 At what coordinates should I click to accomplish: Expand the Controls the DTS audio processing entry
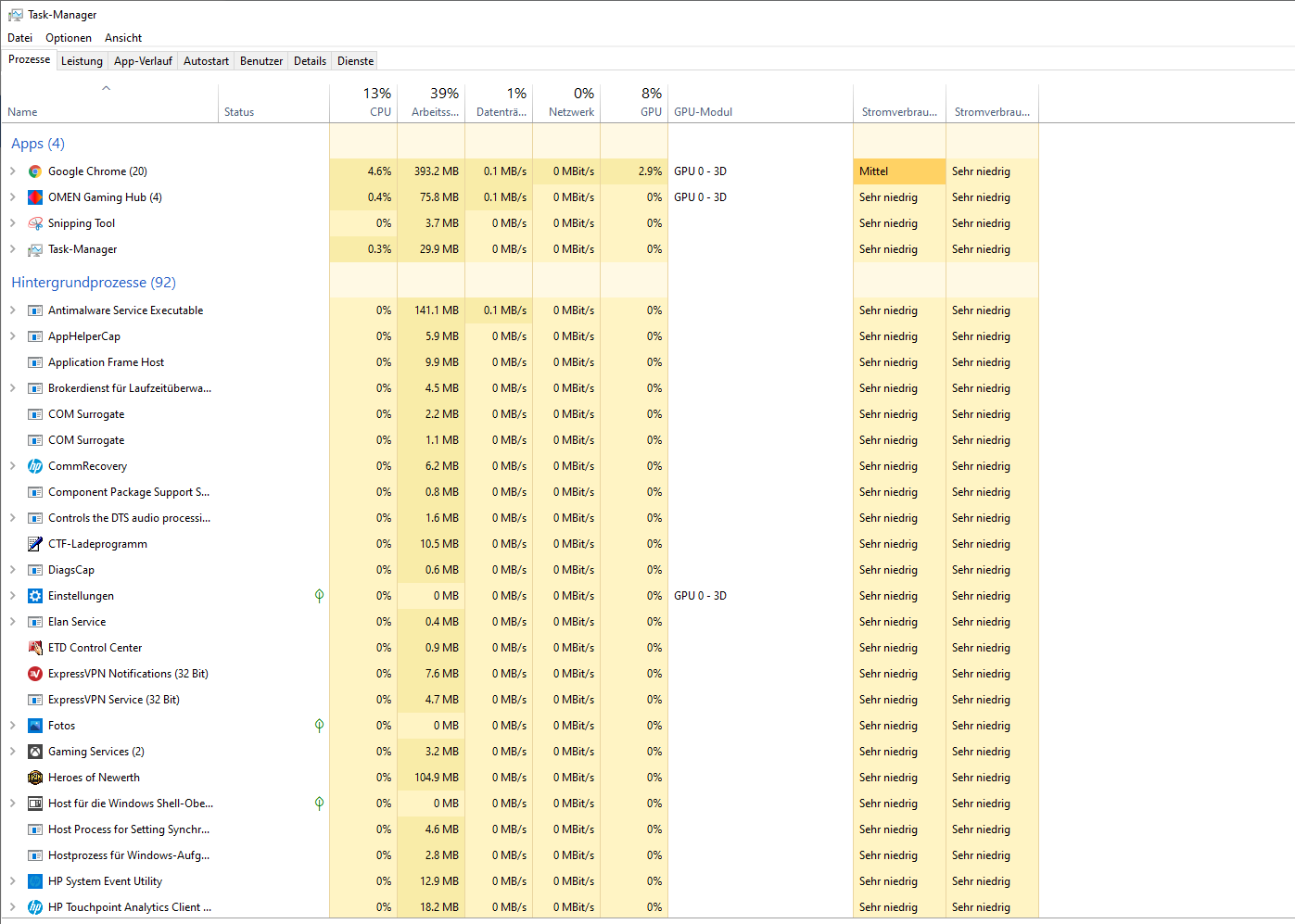tap(13, 518)
